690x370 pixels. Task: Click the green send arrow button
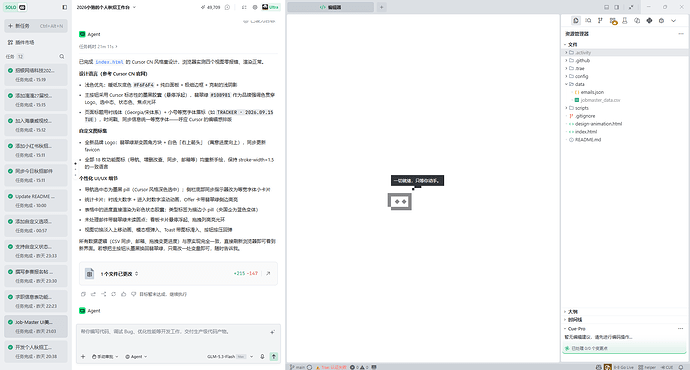tap(274, 356)
